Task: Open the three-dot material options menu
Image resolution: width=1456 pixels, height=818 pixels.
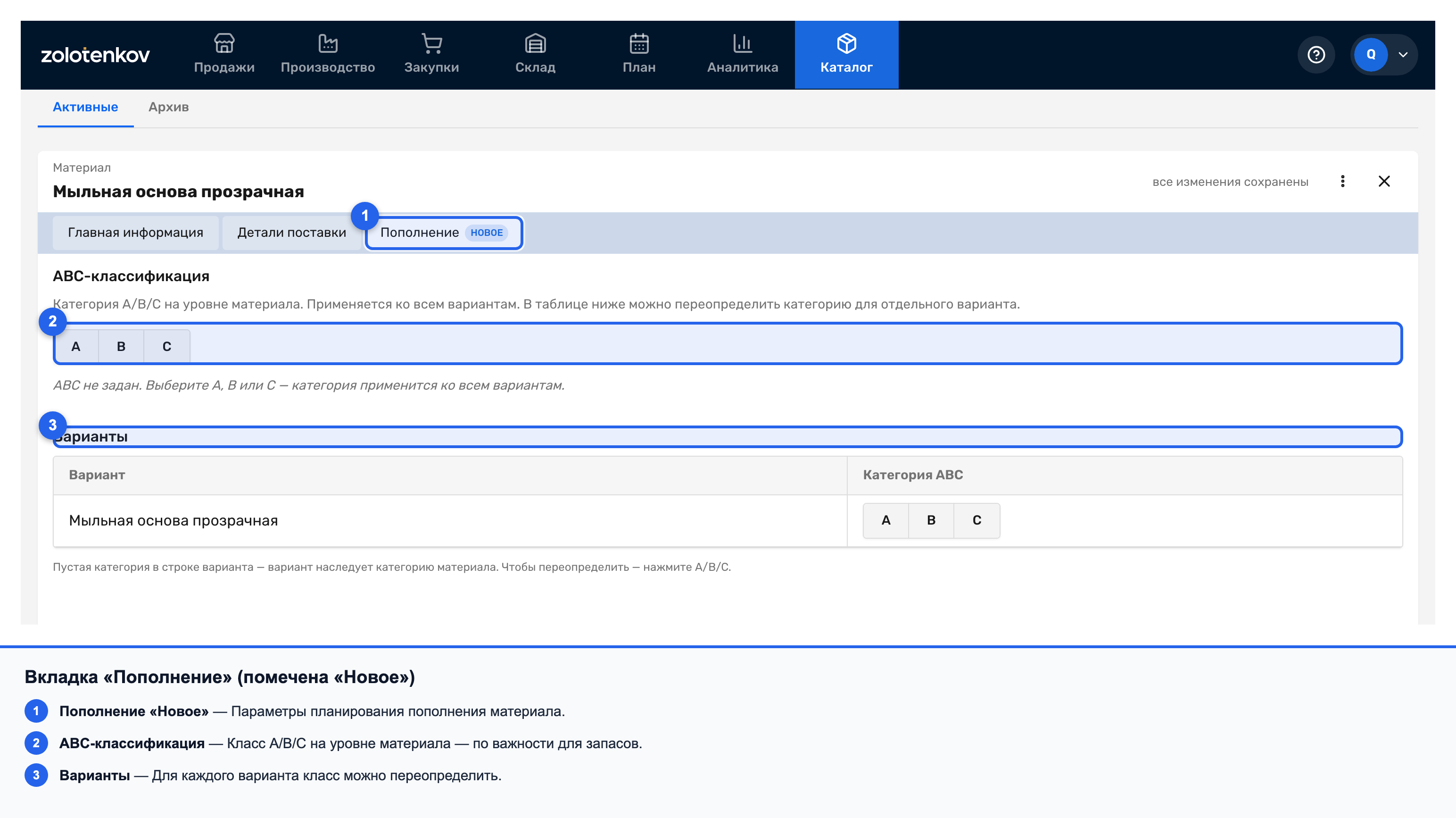Action: [1343, 181]
